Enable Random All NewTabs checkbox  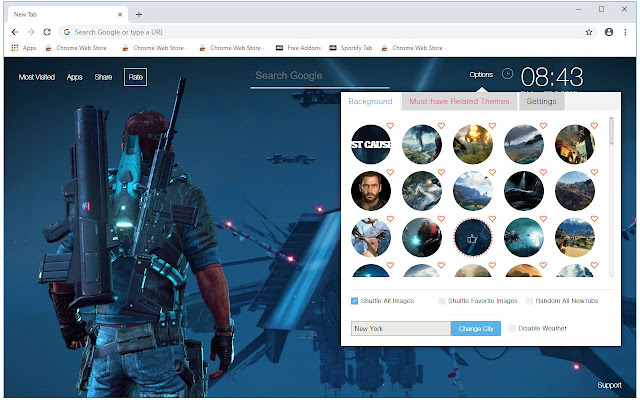pos(529,301)
